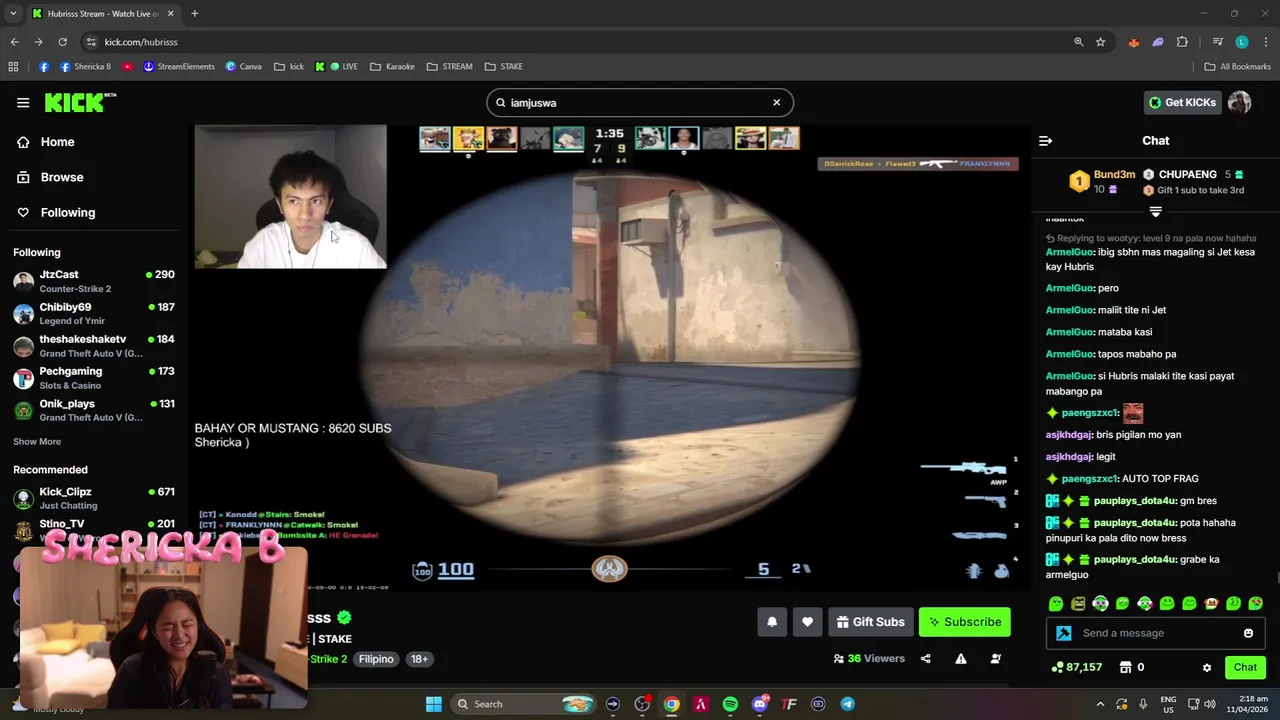This screenshot has width=1280, height=720.
Task: Open Karaoke bookmarks folder
Action: (x=392, y=67)
